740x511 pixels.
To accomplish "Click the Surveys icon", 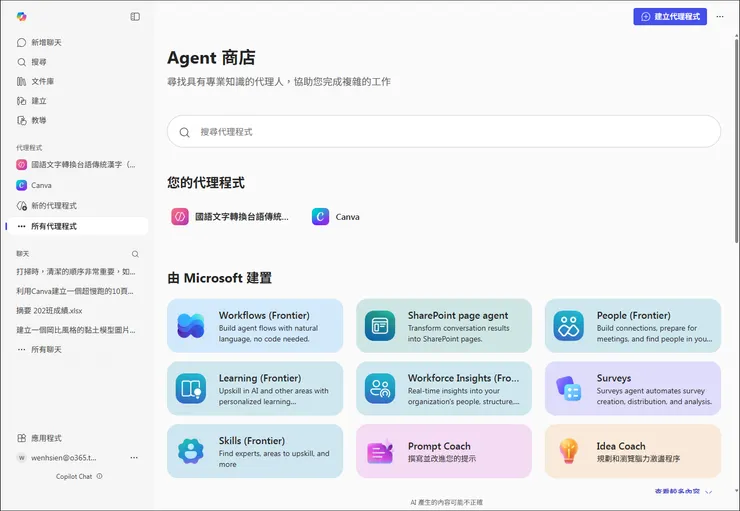I will click(569, 388).
